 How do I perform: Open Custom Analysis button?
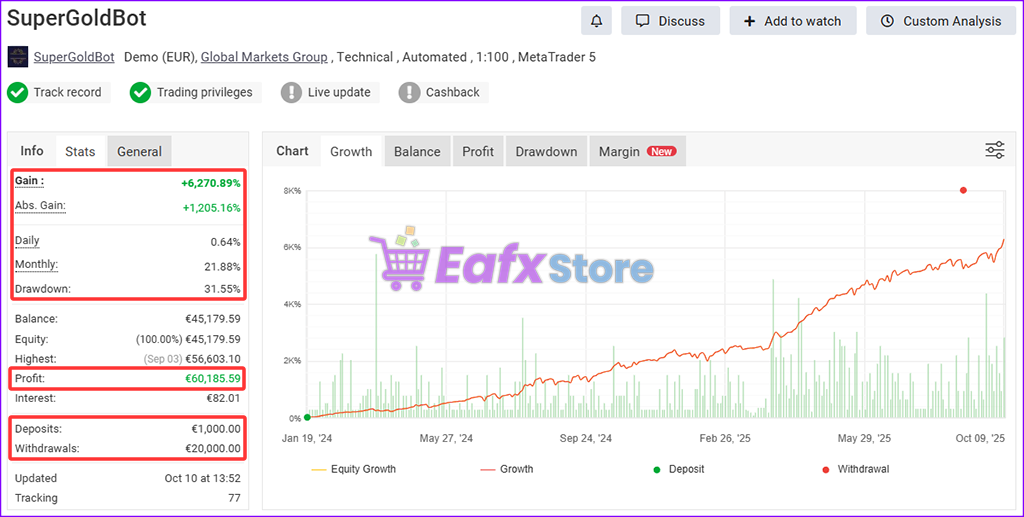[x=940, y=21]
